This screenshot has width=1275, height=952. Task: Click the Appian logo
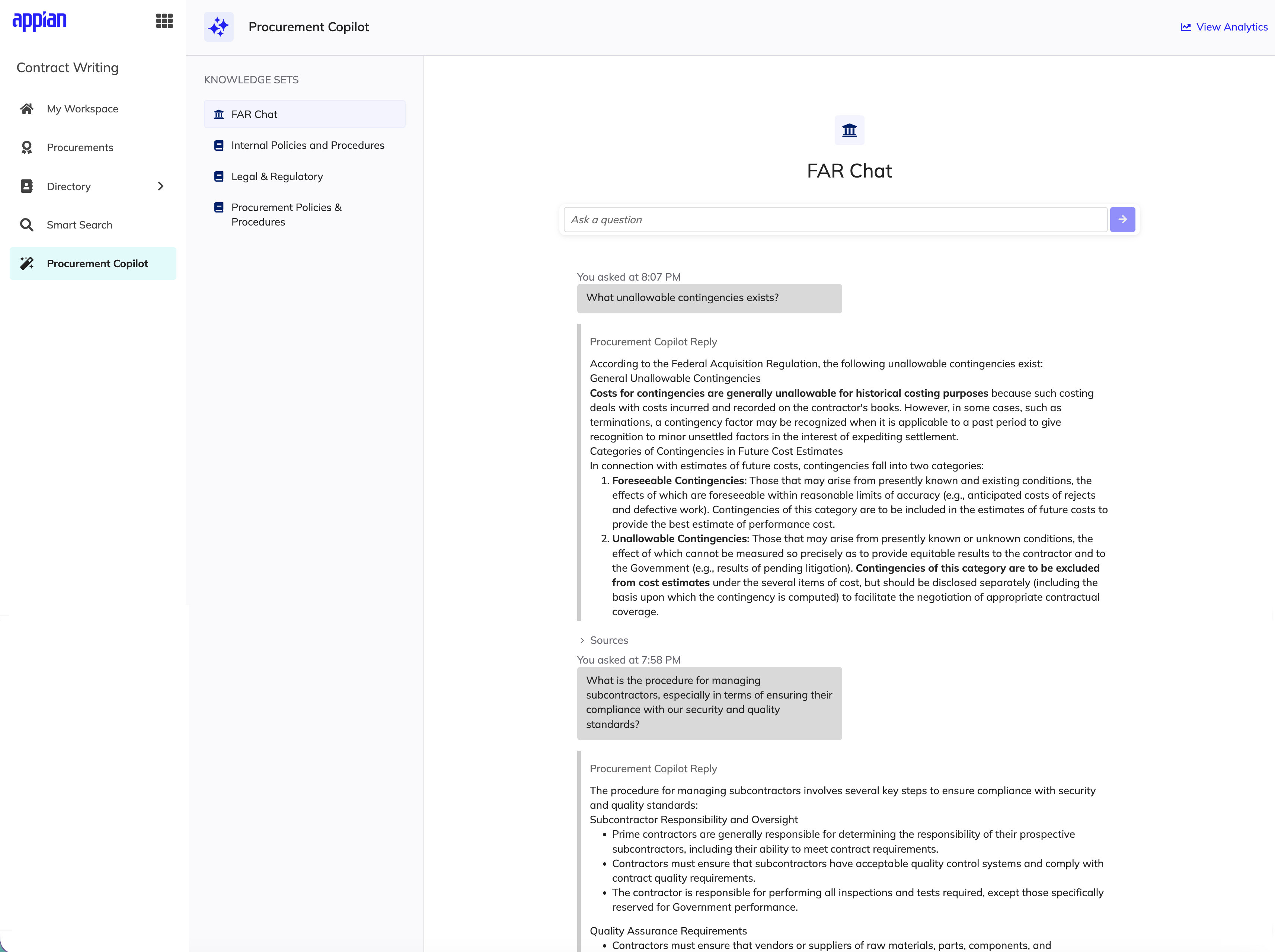pos(39,21)
